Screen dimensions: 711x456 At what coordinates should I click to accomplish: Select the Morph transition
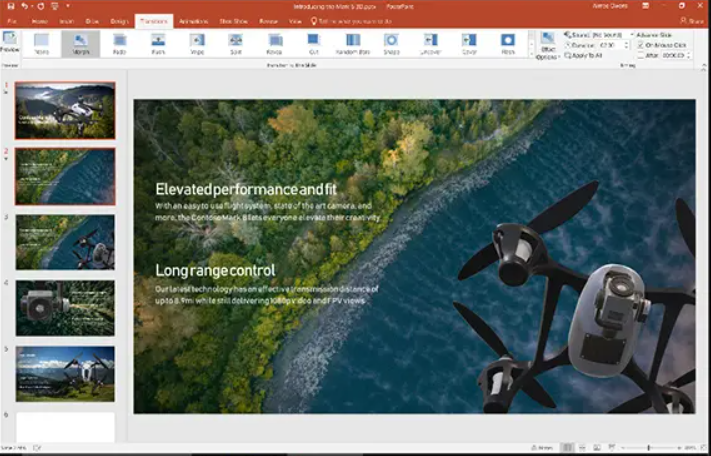click(x=80, y=44)
